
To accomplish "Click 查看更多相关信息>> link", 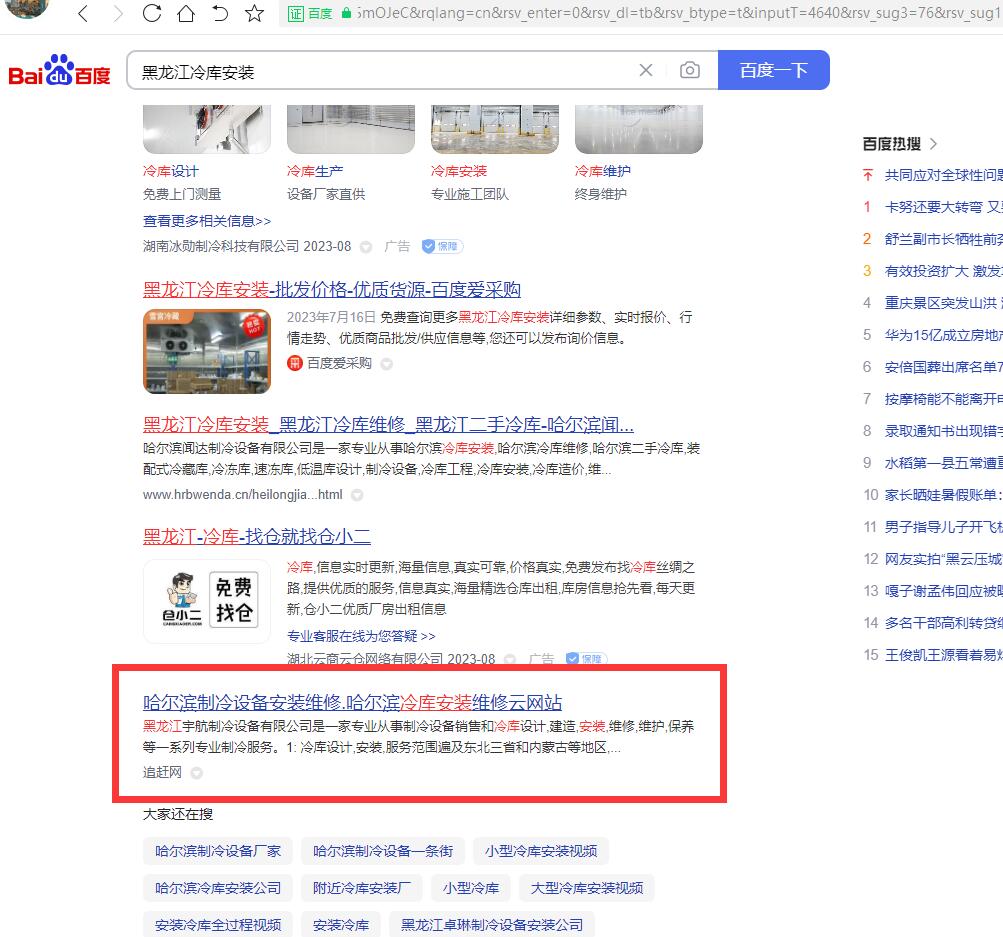I will [207, 221].
